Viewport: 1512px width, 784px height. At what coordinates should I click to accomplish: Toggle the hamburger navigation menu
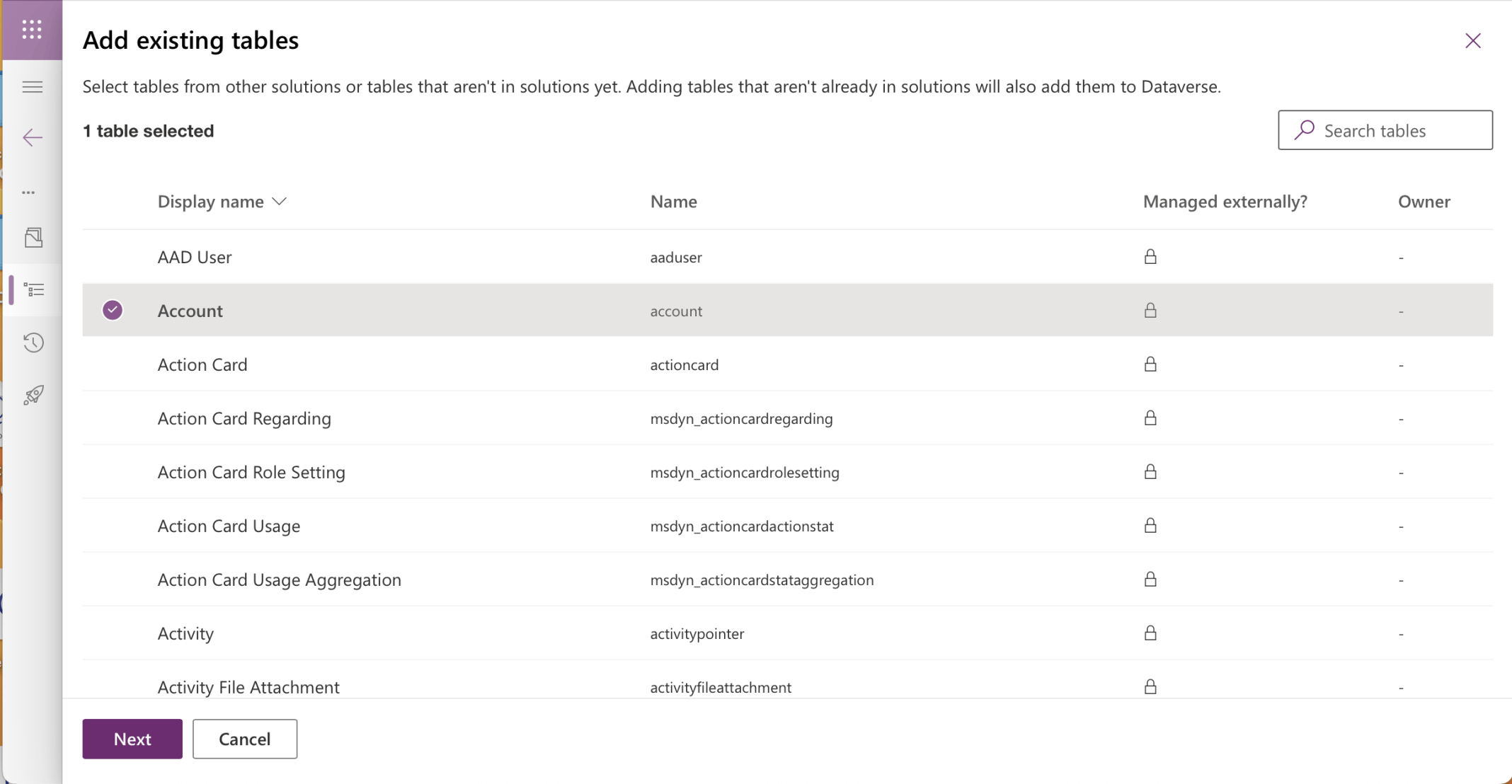click(x=33, y=87)
